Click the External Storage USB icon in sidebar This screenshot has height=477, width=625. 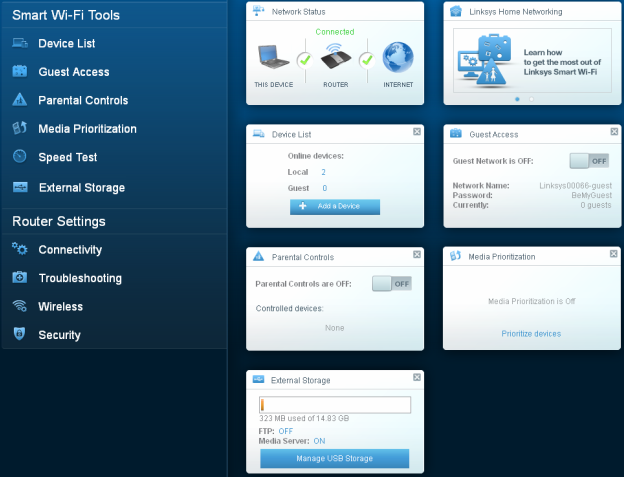coord(20,187)
